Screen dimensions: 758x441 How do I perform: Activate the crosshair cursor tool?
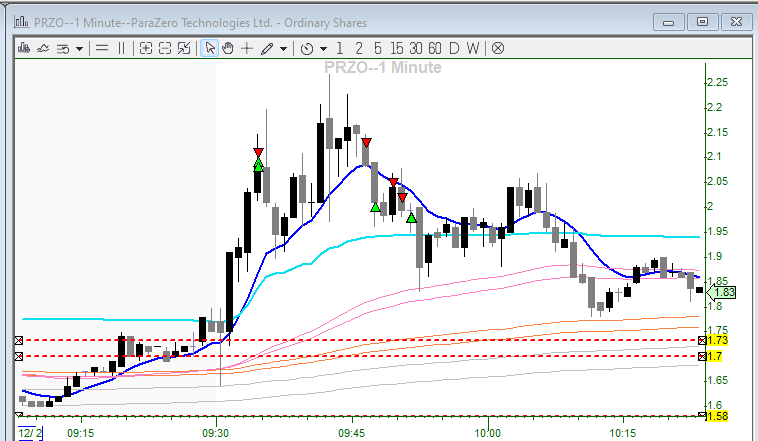[247, 48]
